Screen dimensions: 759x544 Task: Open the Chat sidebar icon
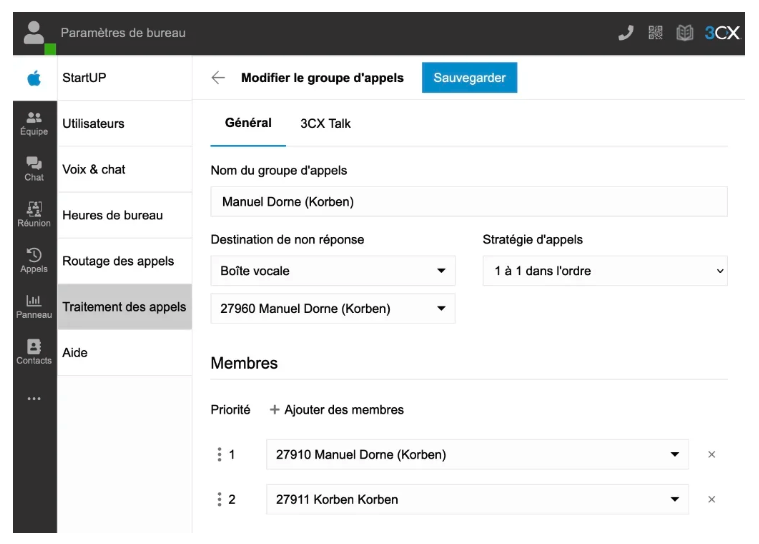[34, 169]
